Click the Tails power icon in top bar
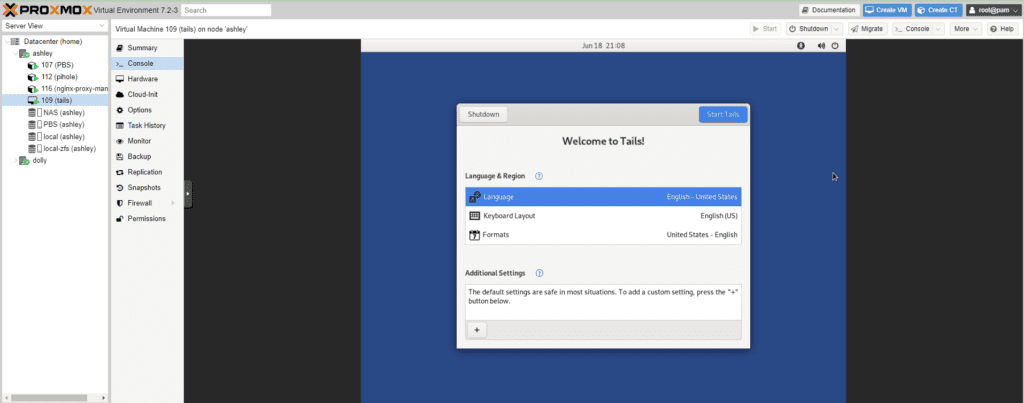 coord(835,46)
